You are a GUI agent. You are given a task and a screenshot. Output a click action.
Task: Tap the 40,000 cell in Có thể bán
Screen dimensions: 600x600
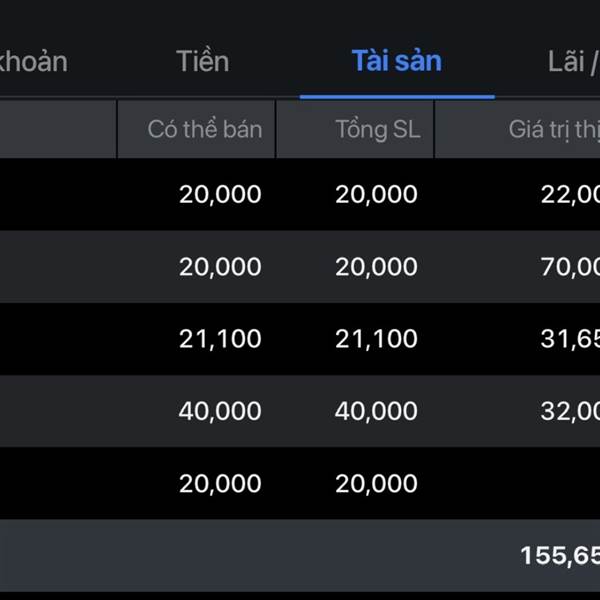tap(220, 411)
